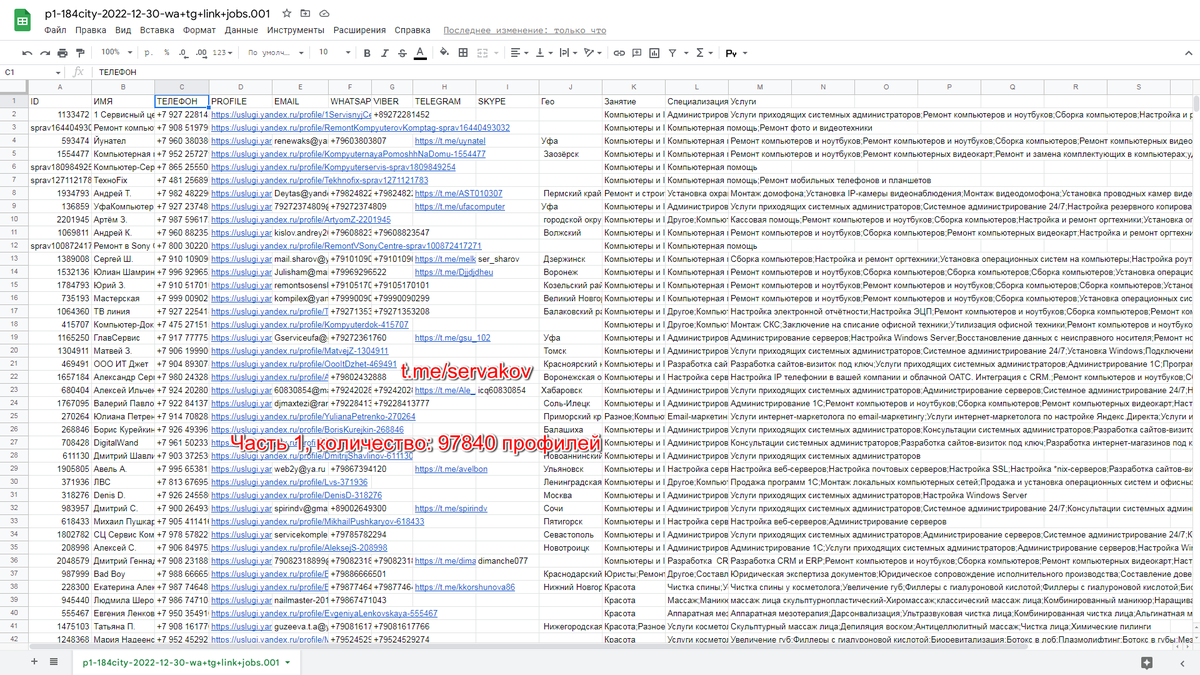This screenshot has height=675, width=1200.
Task: Click the add sheet plus button
Action: (x=35, y=662)
